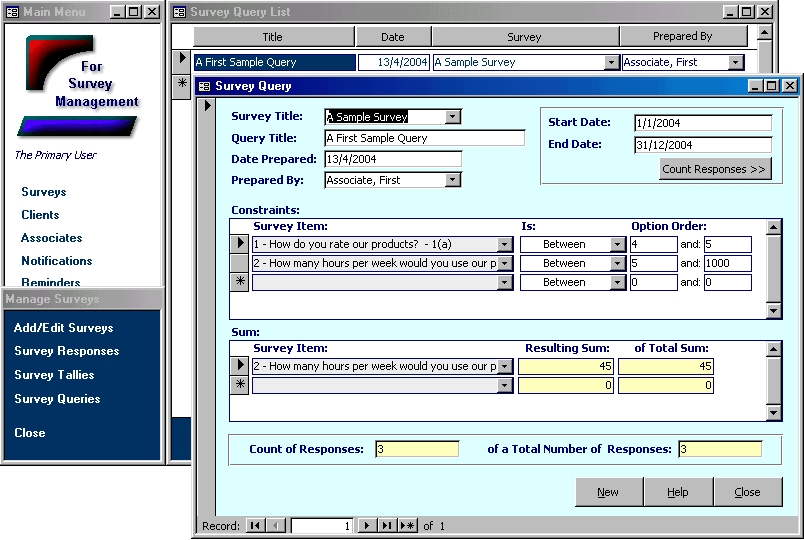Open the Clients section in Main Menu
The height and width of the screenshot is (540, 804).
point(40,215)
